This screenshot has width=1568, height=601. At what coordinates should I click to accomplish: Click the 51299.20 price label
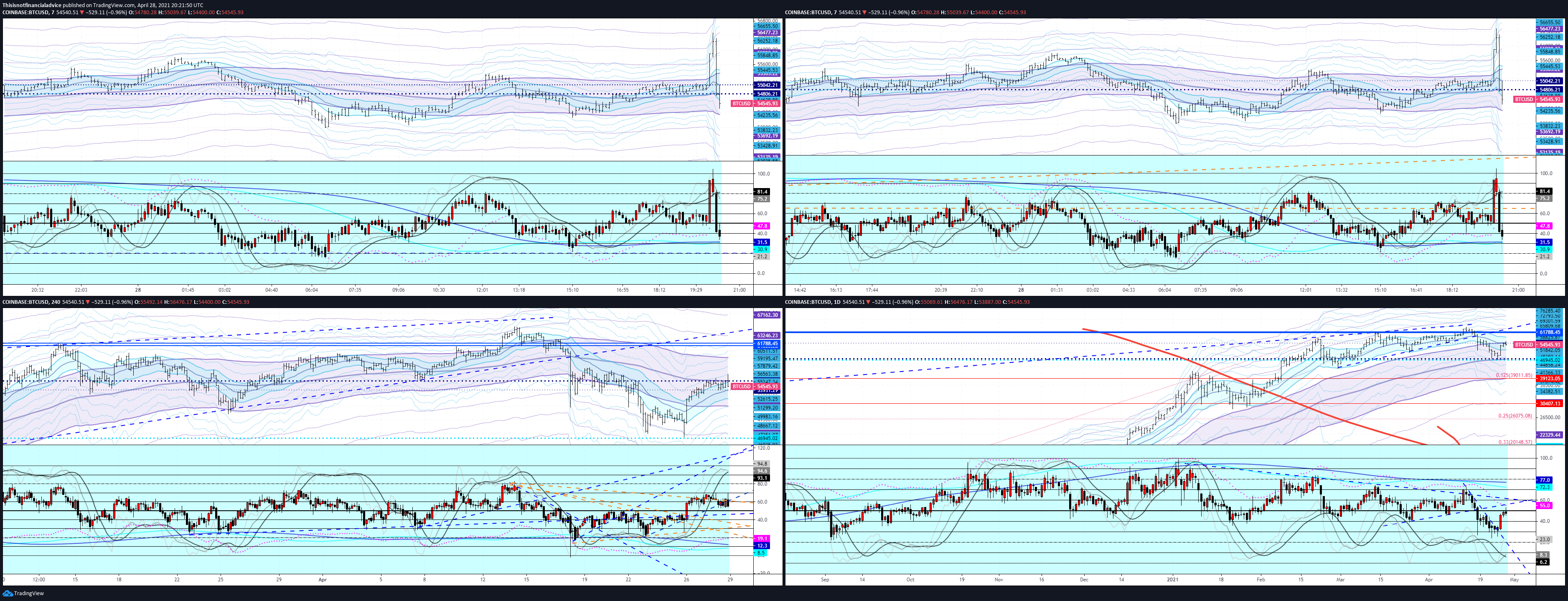[x=767, y=407]
